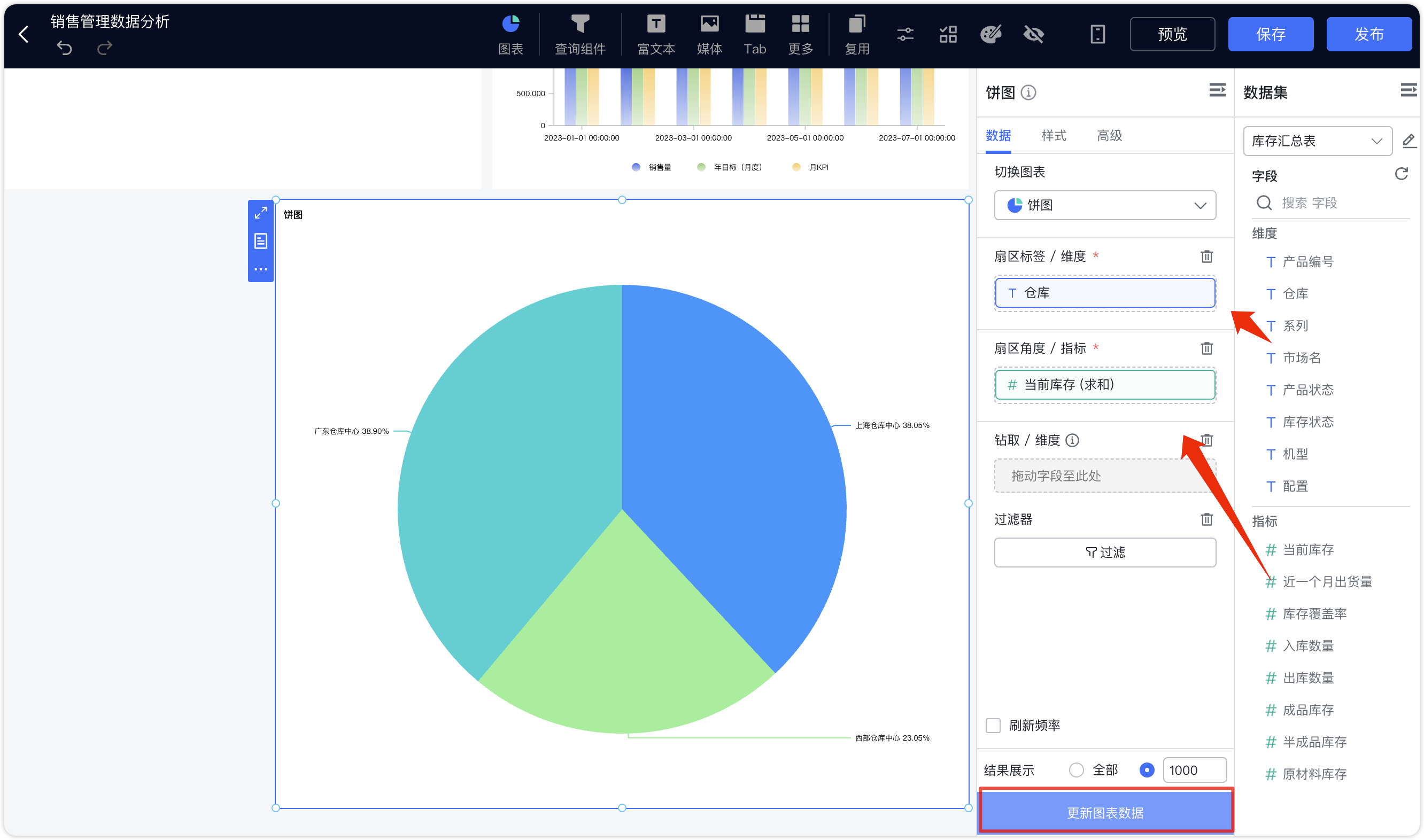Open the layout grid icon in toolbar

pos(948,35)
